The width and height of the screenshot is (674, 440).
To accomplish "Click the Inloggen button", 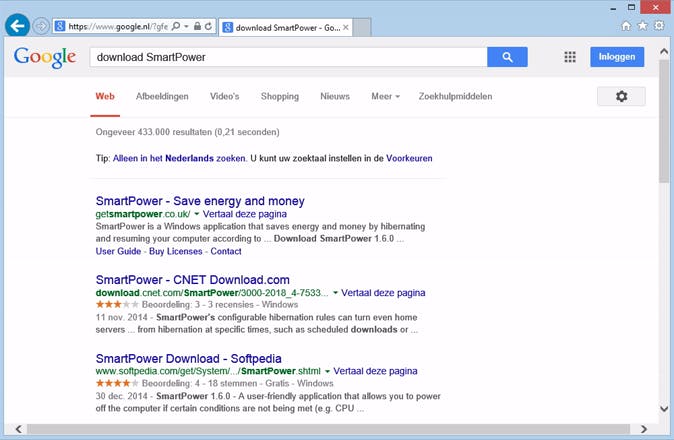I will [617, 57].
